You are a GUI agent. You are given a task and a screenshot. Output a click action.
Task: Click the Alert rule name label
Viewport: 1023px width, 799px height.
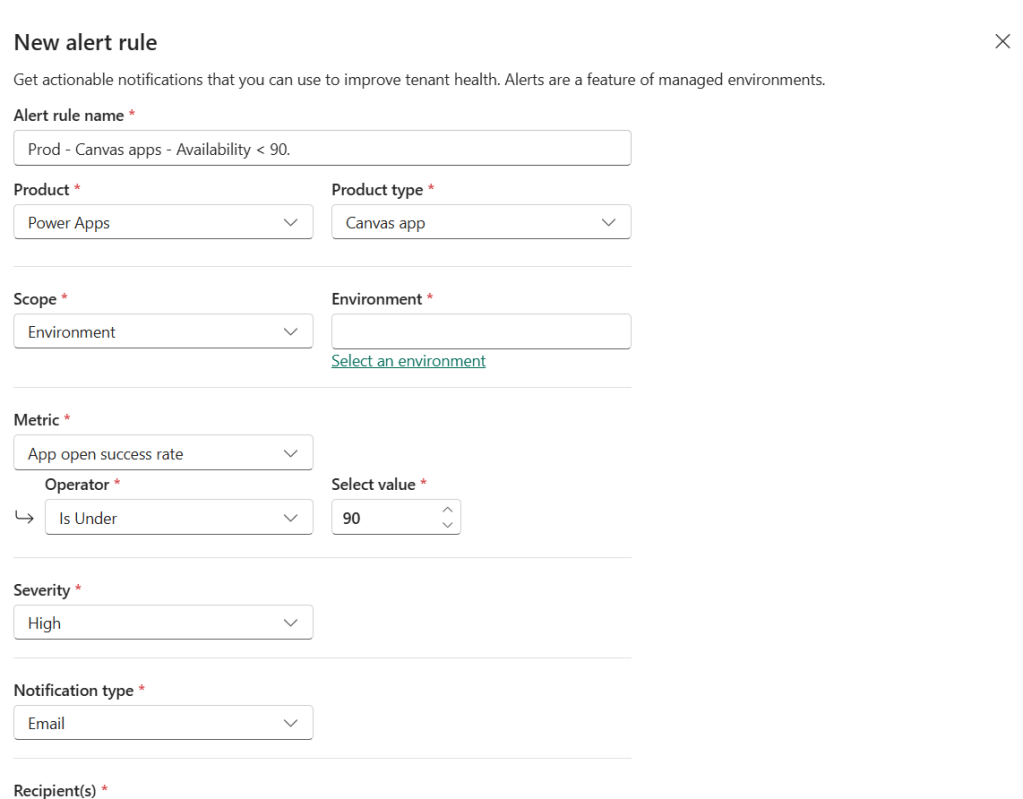(68, 116)
